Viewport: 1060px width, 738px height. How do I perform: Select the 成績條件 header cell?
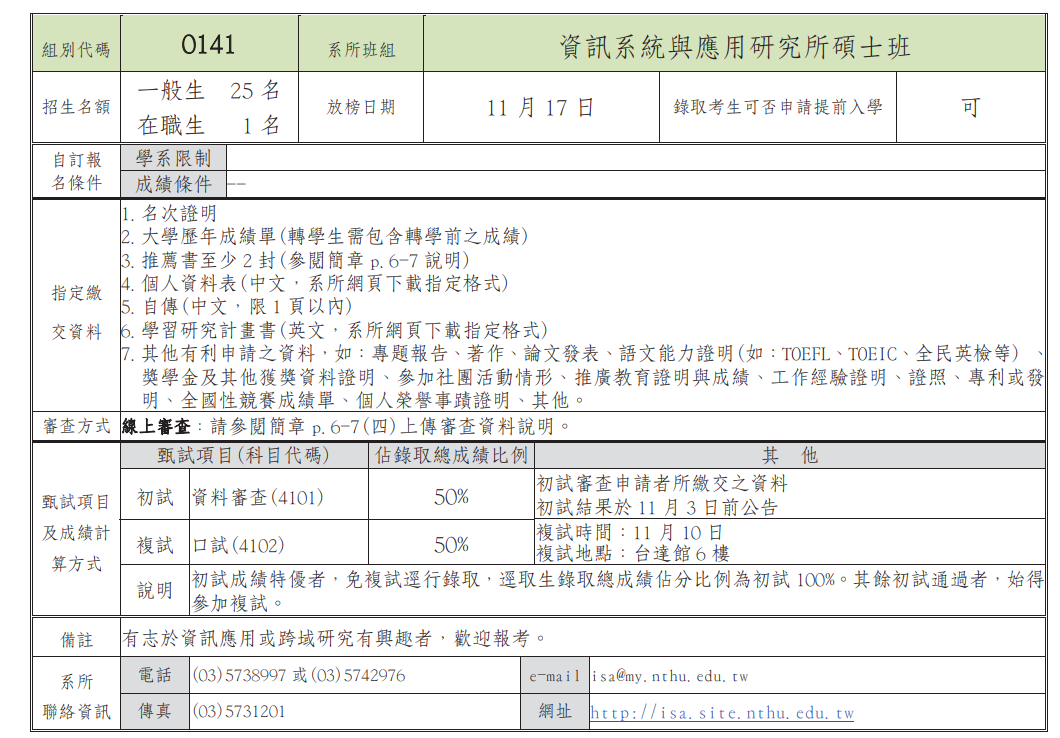174,184
